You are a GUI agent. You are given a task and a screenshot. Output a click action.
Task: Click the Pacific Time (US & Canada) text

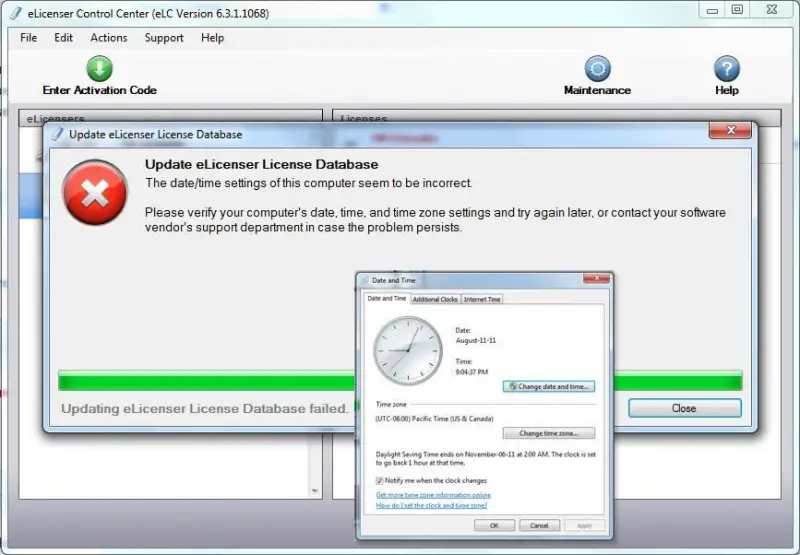pos(434,419)
